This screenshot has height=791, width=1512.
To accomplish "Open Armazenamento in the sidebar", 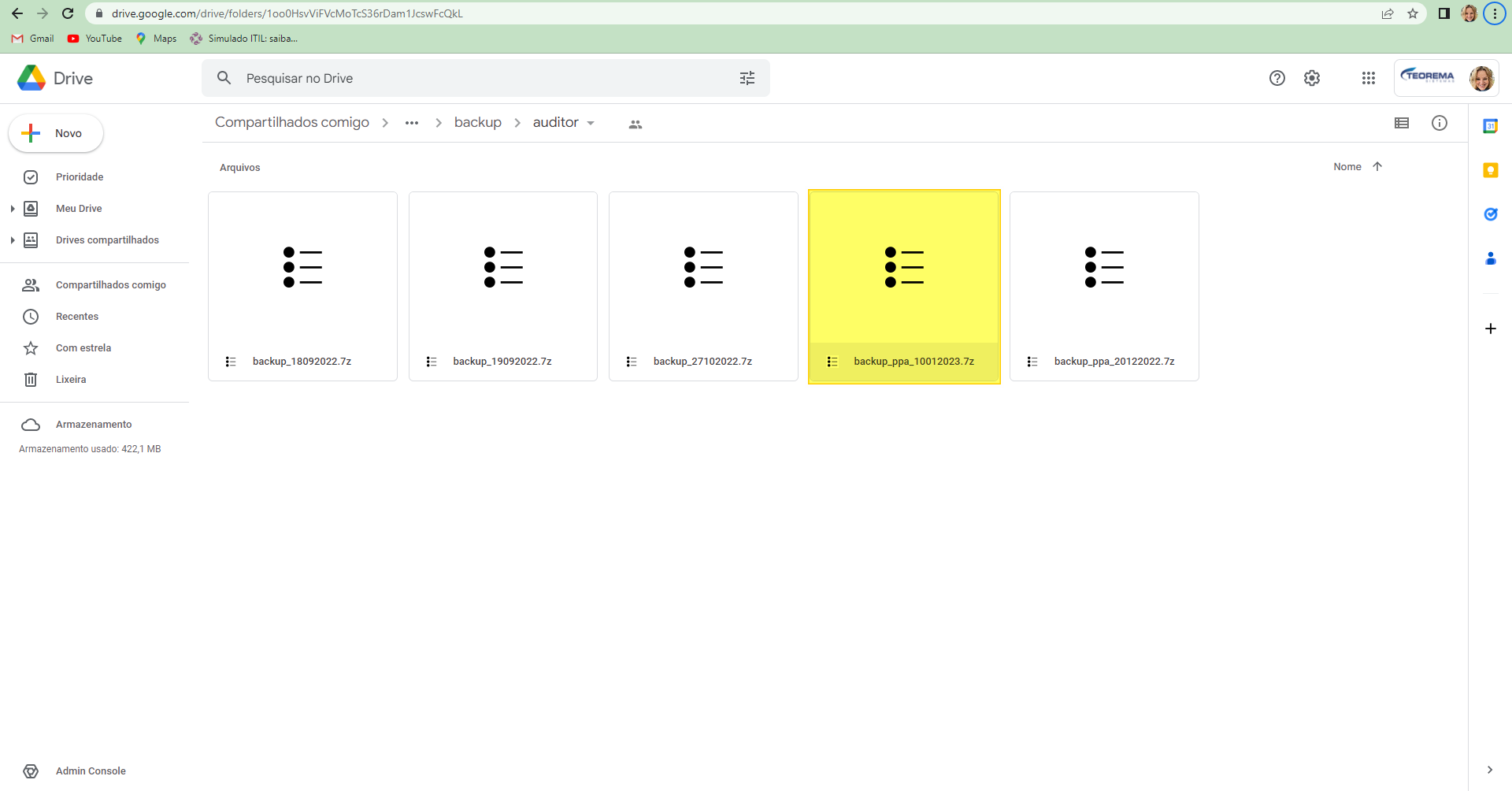I will pyautogui.click(x=94, y=425).
